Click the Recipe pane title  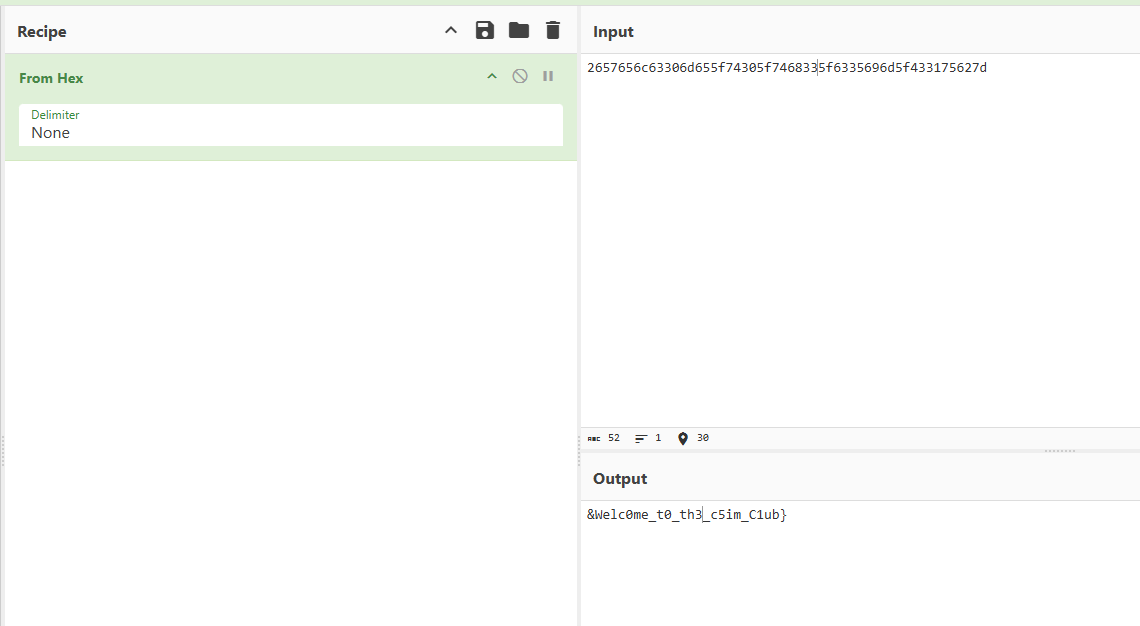point(42,32)
